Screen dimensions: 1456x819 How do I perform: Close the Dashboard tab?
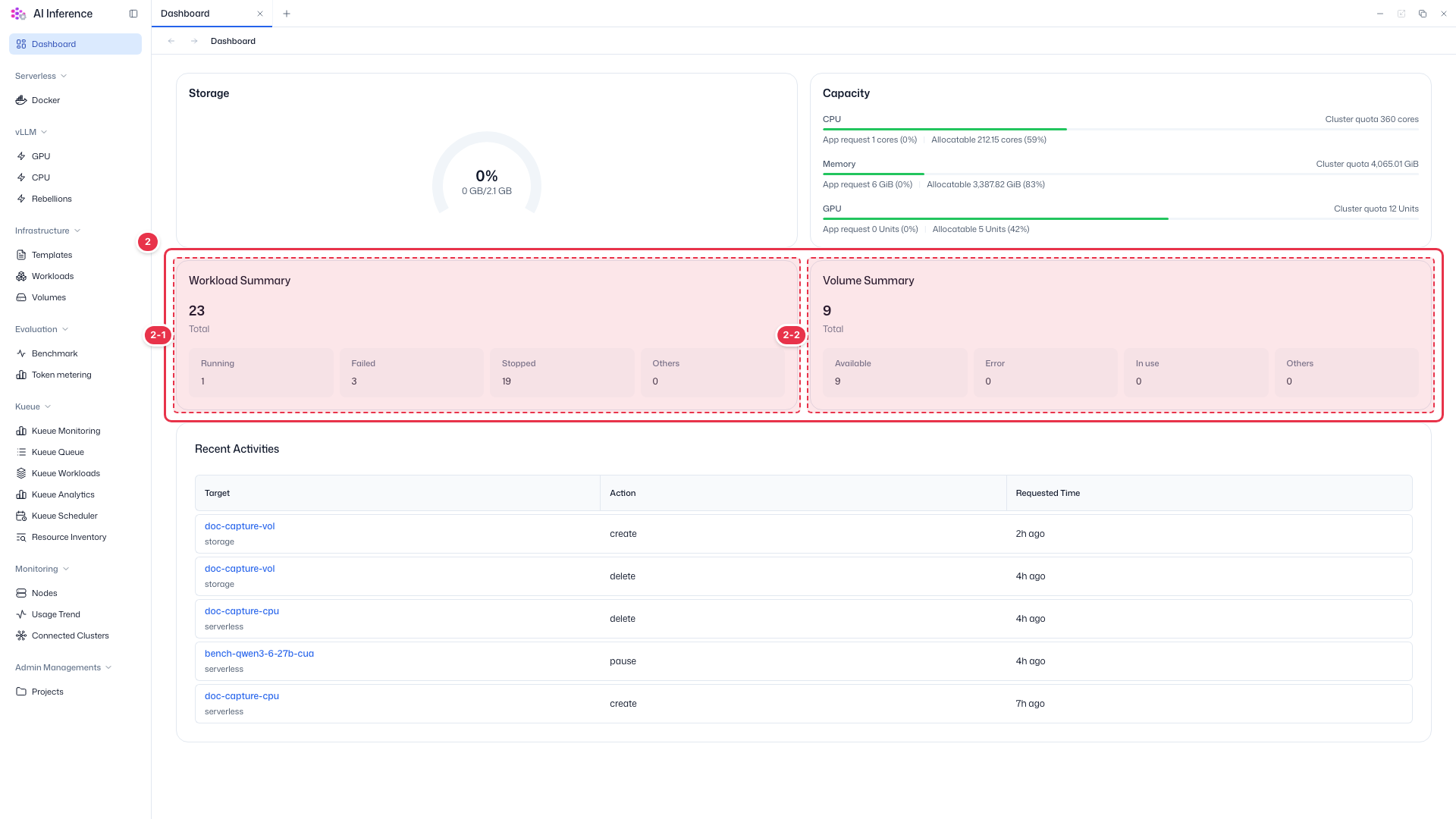pyautogui.click(x=260, y=14)
